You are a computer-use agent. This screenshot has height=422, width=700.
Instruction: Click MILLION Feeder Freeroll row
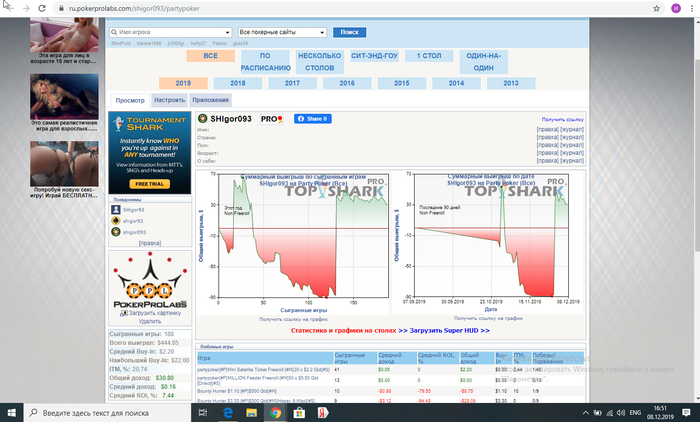click(390, 380)
